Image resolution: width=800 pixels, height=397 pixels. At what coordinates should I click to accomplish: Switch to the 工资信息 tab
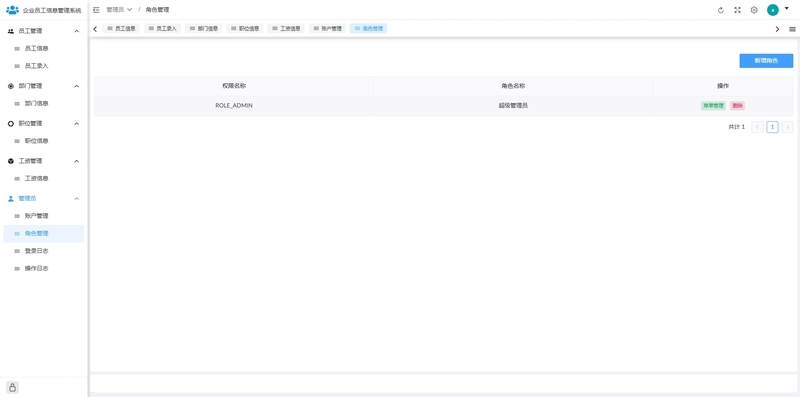[x=286, y=29]
